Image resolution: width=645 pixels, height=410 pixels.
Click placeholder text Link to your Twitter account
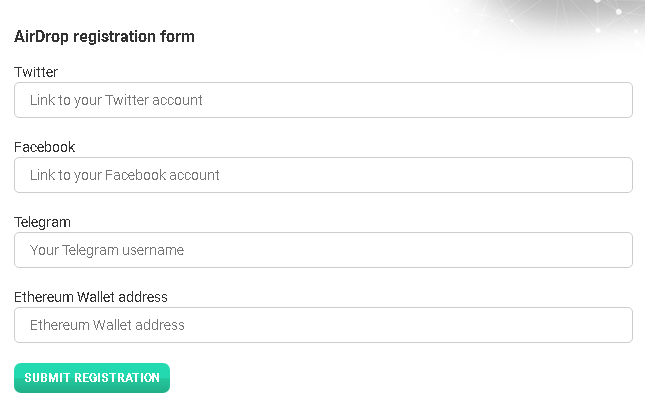click(116, 100)
